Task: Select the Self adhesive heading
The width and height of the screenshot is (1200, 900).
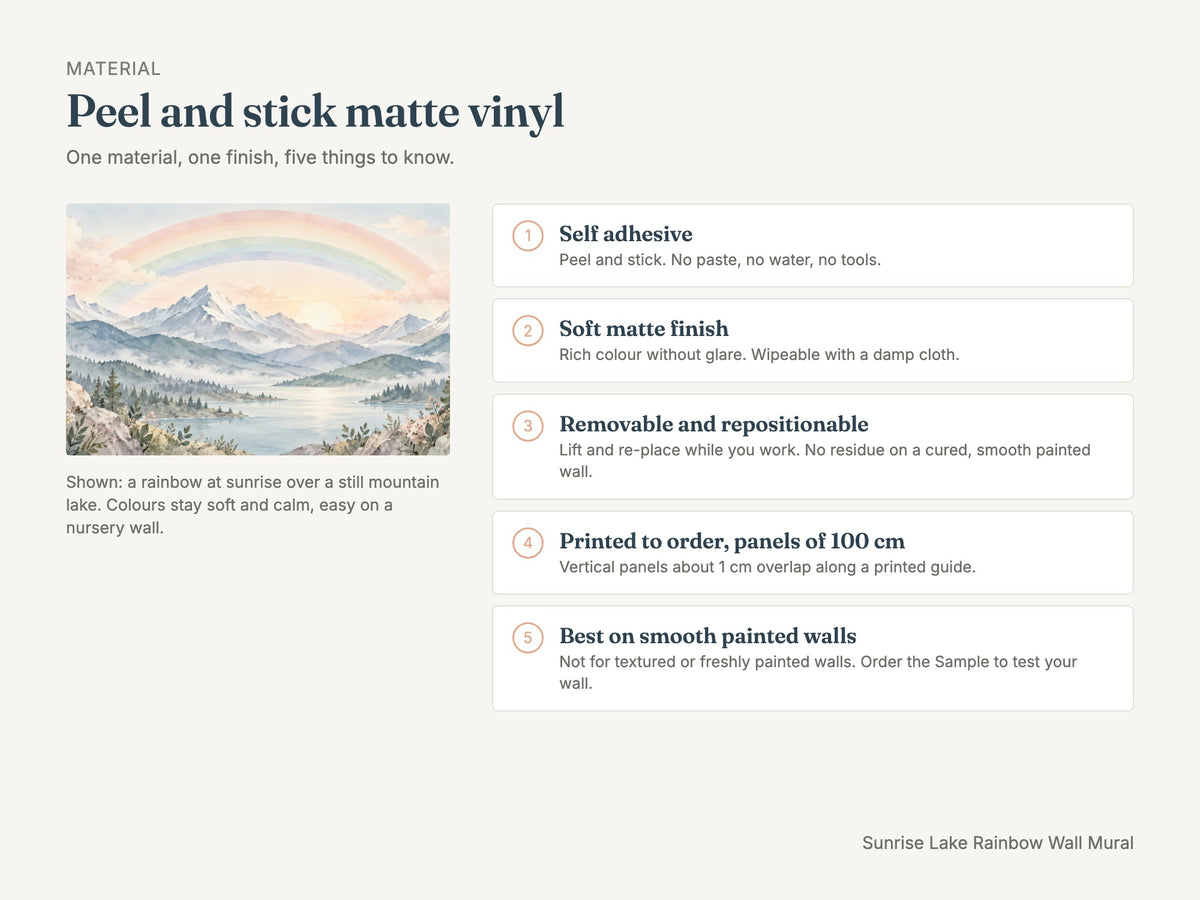Action: [x=626, y=234]
